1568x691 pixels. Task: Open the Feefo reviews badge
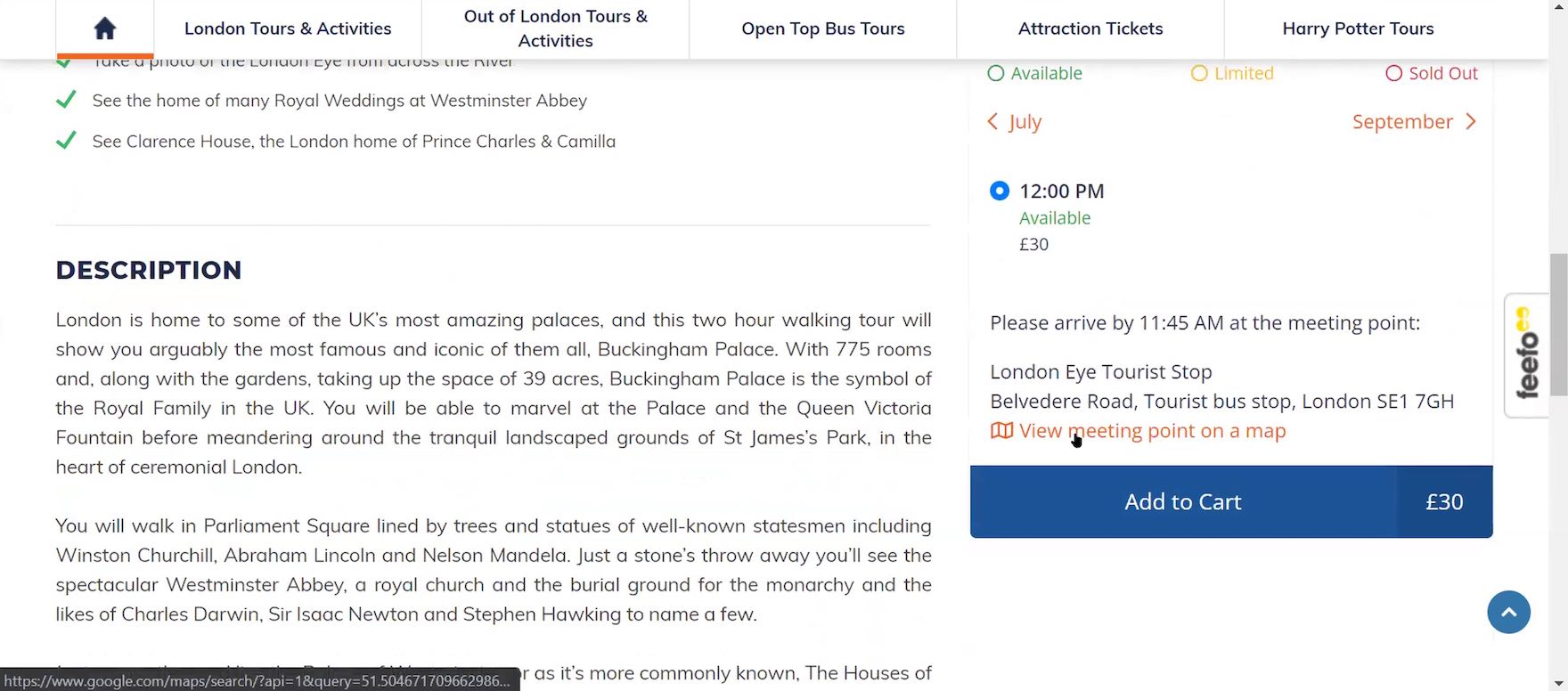(x=1527, y=355)
